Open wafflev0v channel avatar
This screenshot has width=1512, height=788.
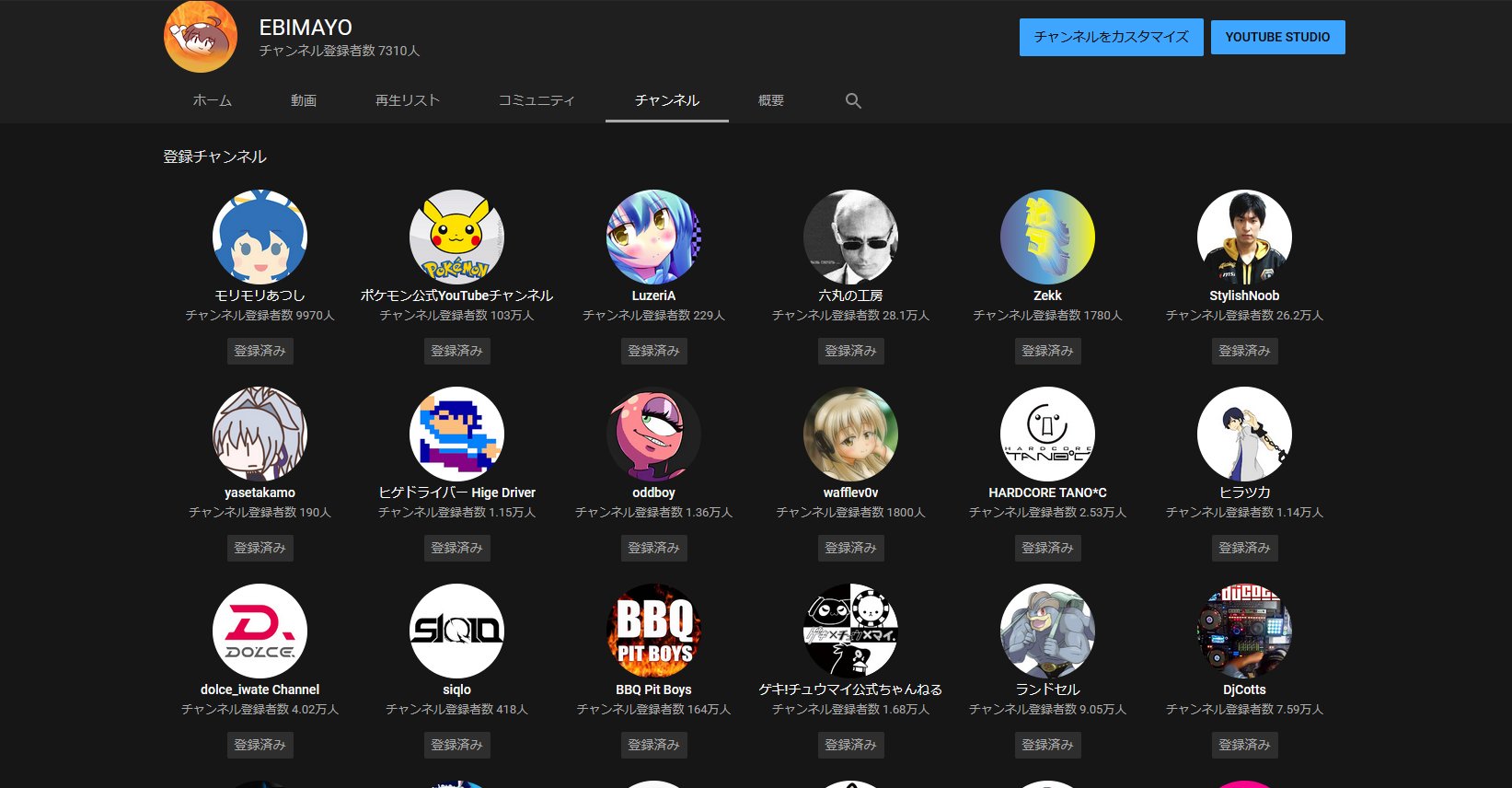[850, 434]
